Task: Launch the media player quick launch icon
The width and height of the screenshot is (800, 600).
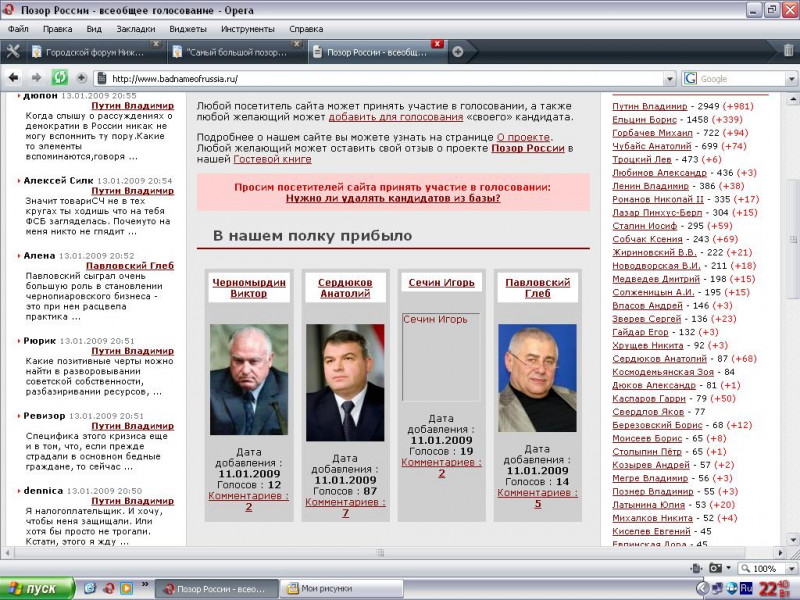Action: 126,589
